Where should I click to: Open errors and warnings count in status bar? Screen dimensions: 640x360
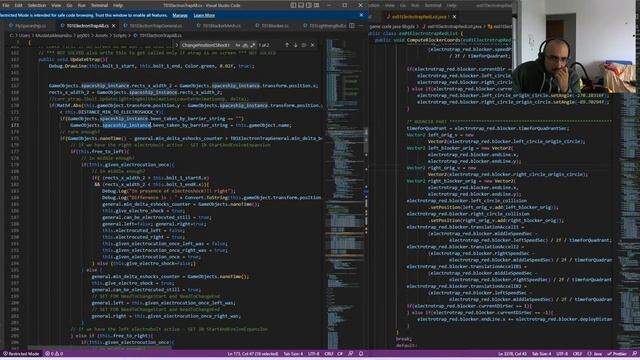pos(54,354)
